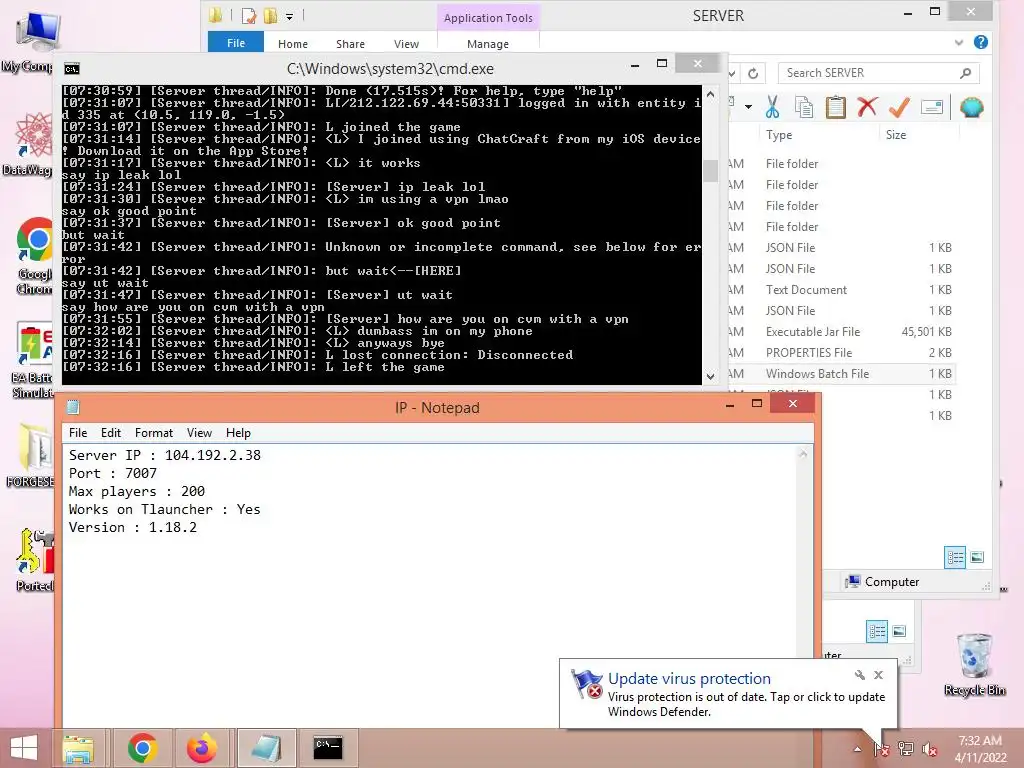Open Notepad View menu
1024x768 pixels.
click(199, 433)
